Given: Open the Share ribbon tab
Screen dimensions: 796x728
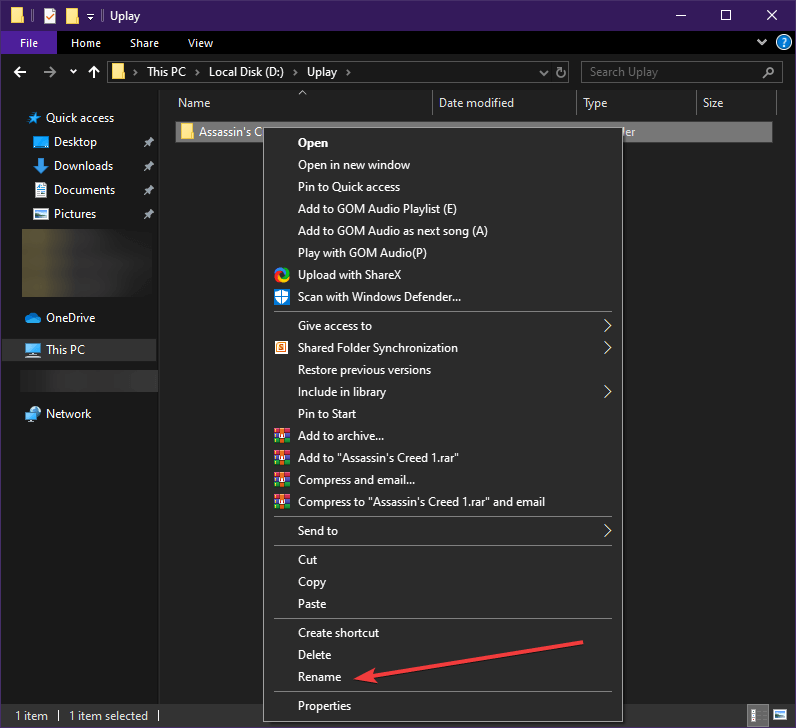Looking at the screenshot, I should (144, 43).
